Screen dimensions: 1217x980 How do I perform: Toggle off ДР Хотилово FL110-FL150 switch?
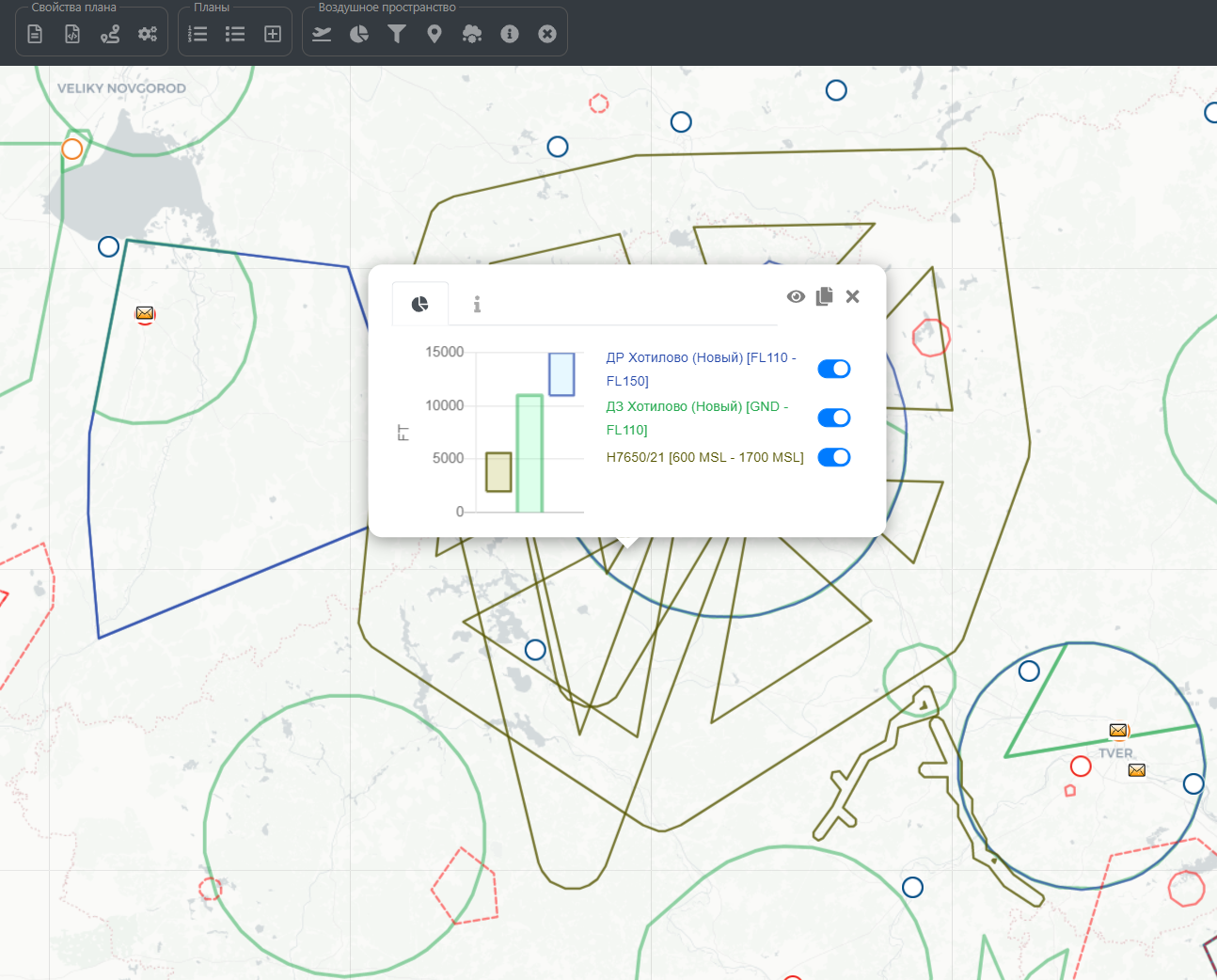[833, 369]
